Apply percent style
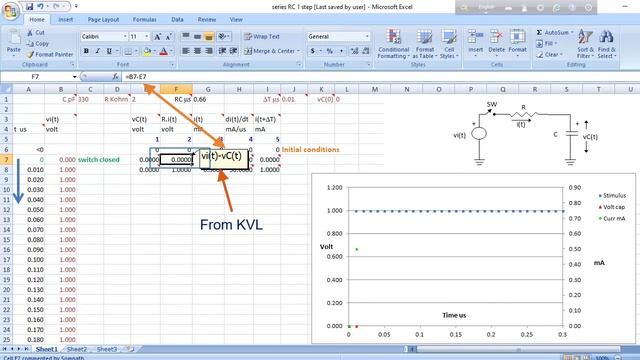Viewport: 640px width, 360px height. tap(329, 51)
